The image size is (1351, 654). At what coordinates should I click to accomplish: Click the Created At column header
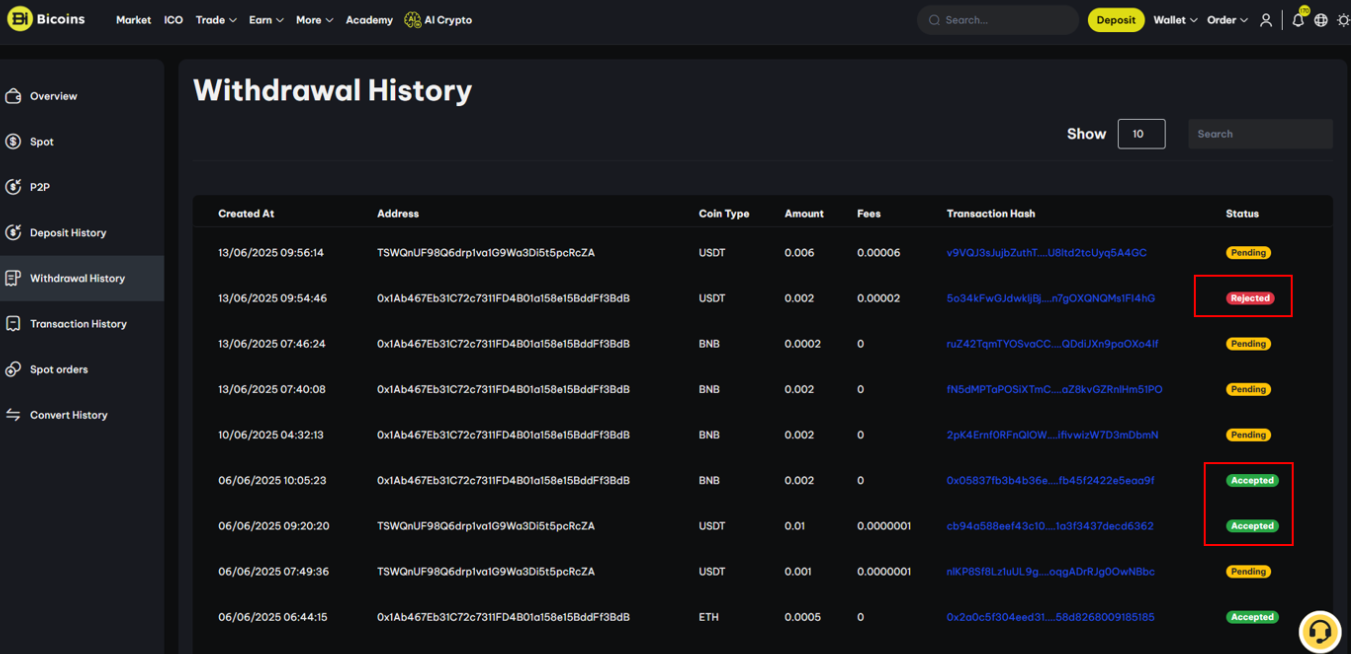point(246,214)
